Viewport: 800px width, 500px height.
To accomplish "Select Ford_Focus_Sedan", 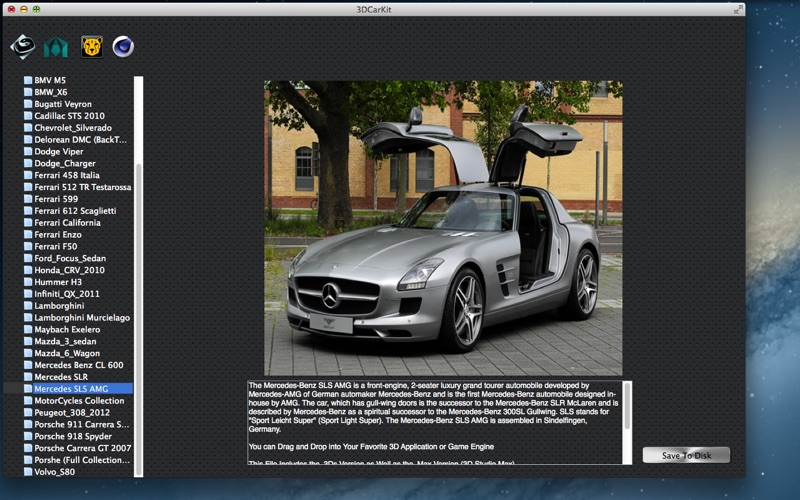I will tap(70, 258).
